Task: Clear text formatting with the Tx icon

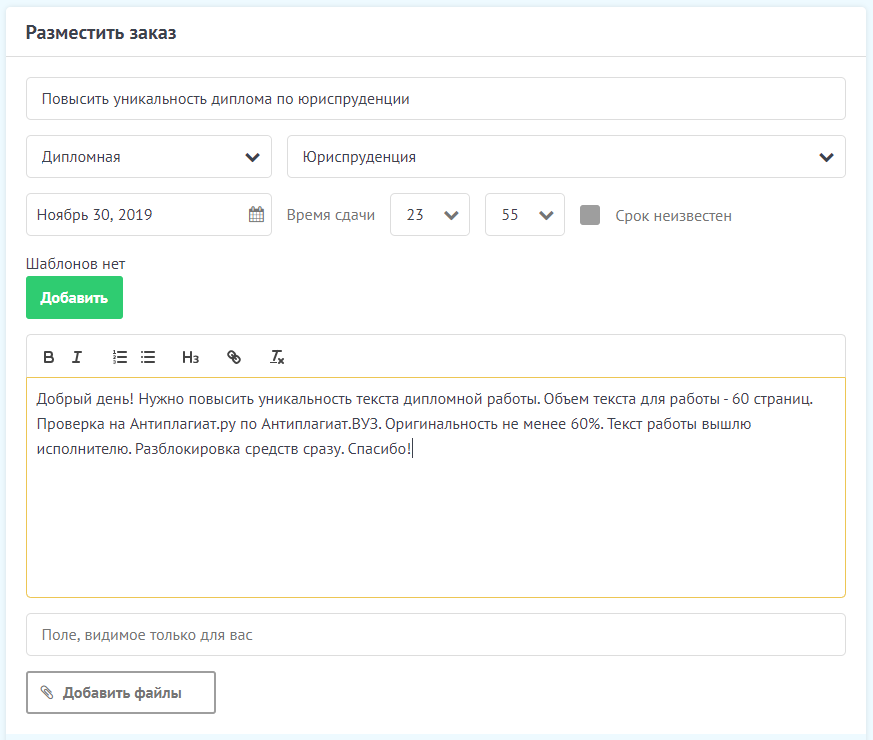Action: tap(278, 357)
